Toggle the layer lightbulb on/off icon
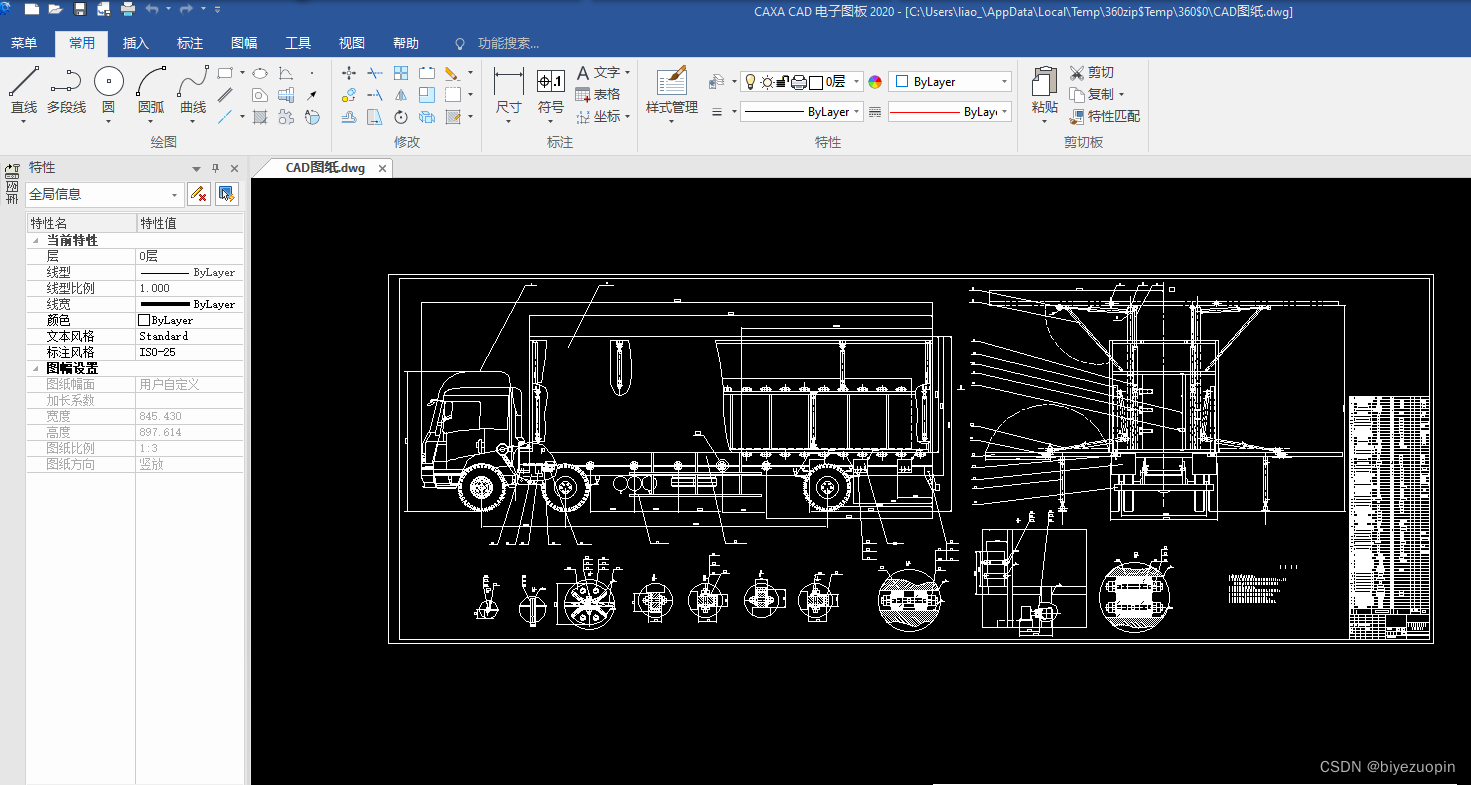 [750, 82]
